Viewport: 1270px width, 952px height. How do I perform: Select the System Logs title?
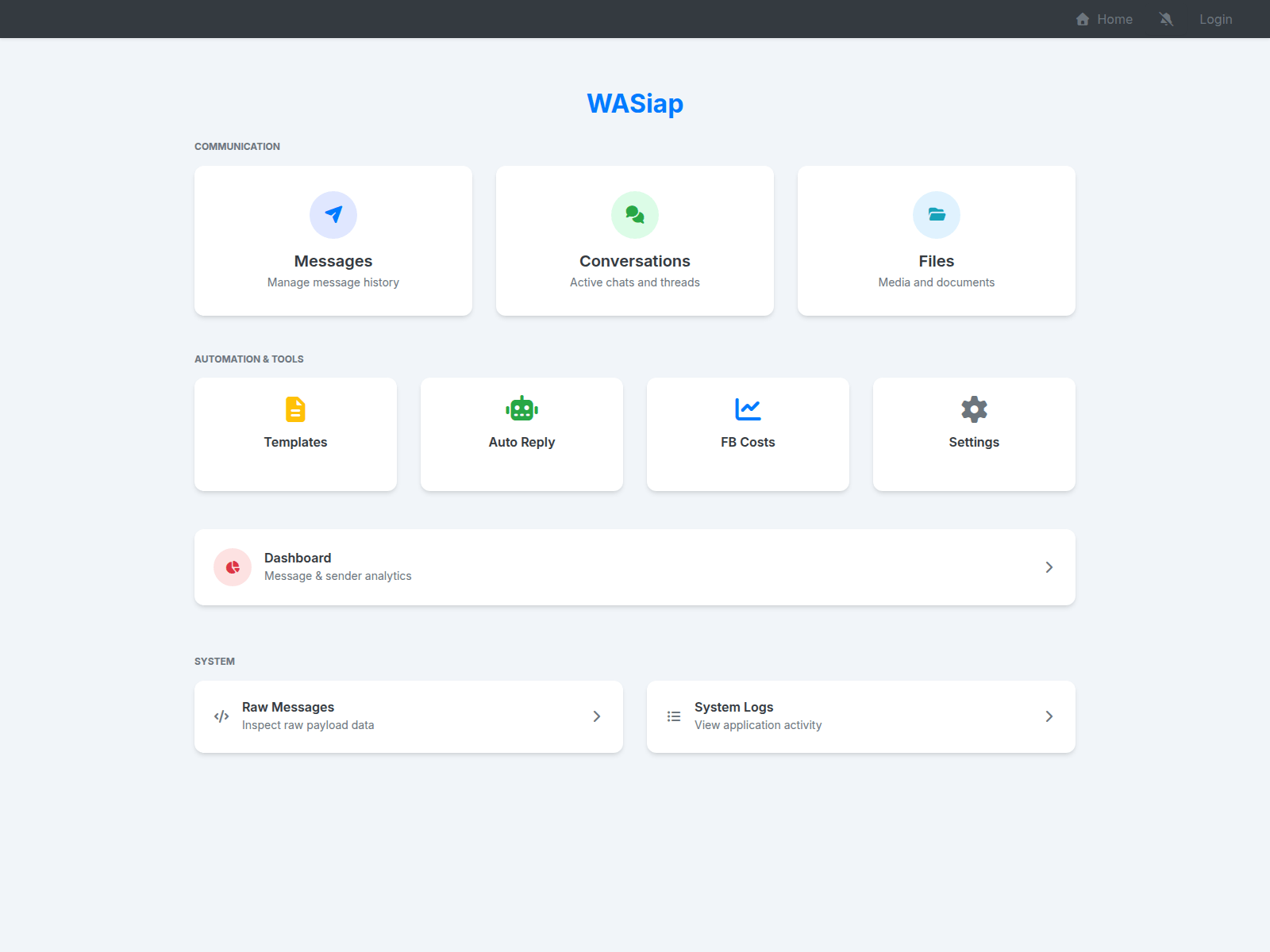(x=733, y=707)
